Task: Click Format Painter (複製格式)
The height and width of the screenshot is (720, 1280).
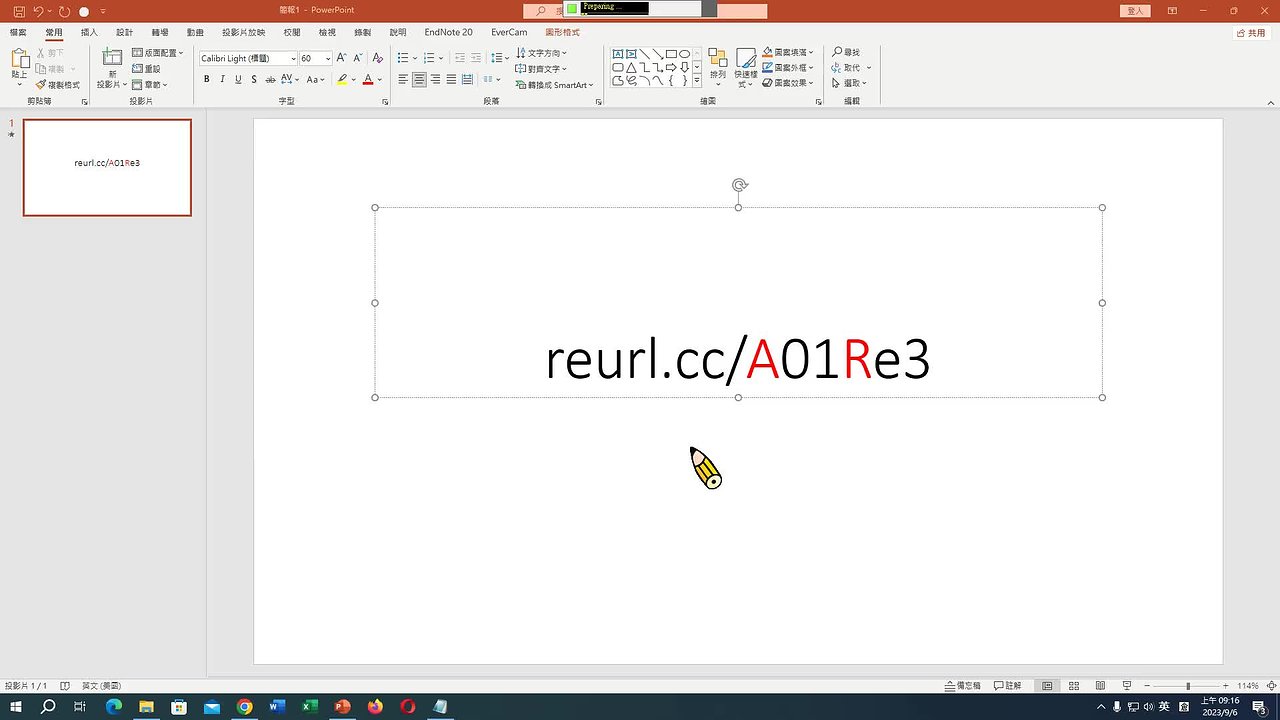Action: tap(58, 85)
